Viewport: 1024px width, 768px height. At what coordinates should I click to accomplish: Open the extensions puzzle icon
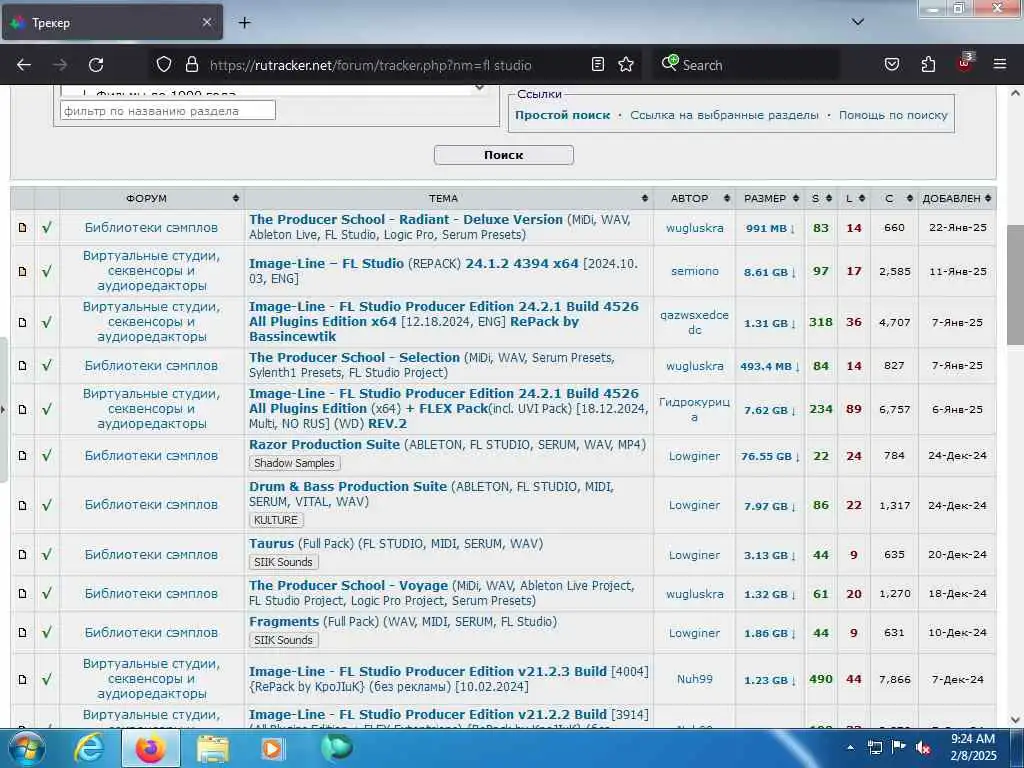pyautogui.click(x=928, y=64)
